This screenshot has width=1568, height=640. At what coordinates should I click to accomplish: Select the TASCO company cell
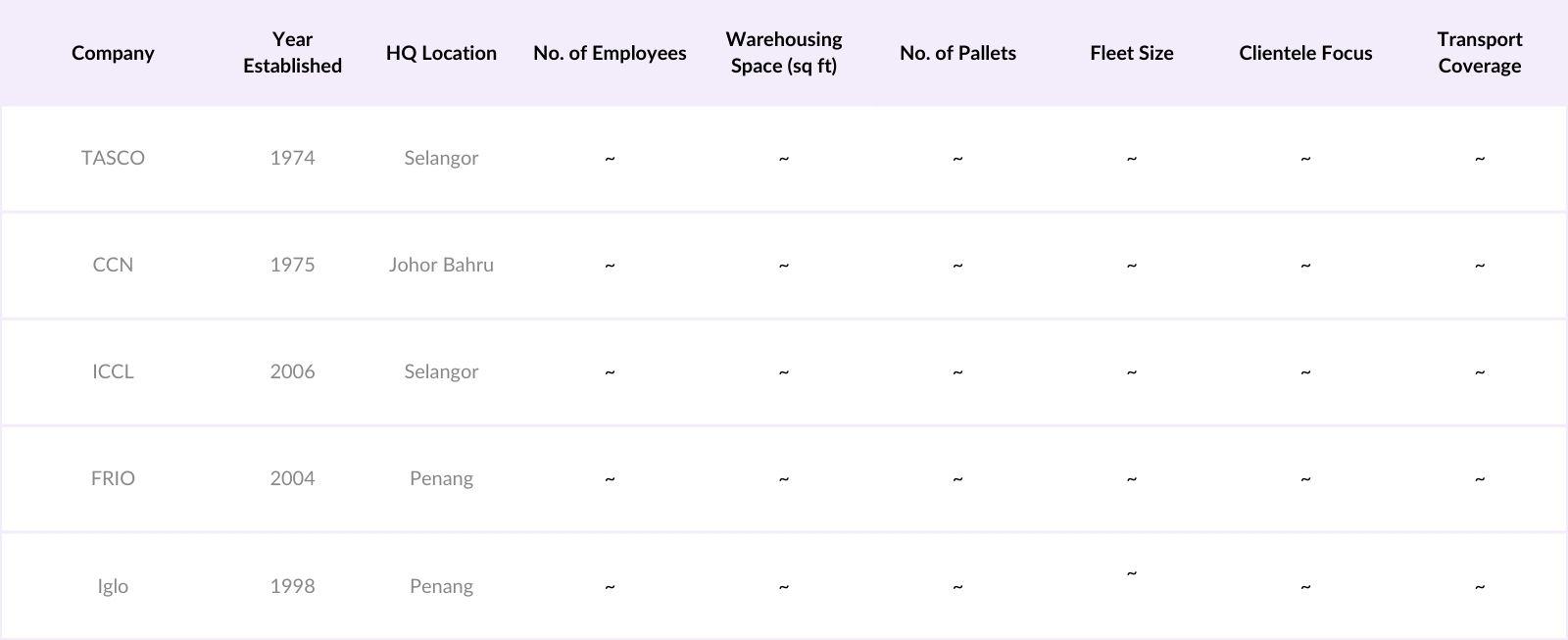(x=113, y=158)
